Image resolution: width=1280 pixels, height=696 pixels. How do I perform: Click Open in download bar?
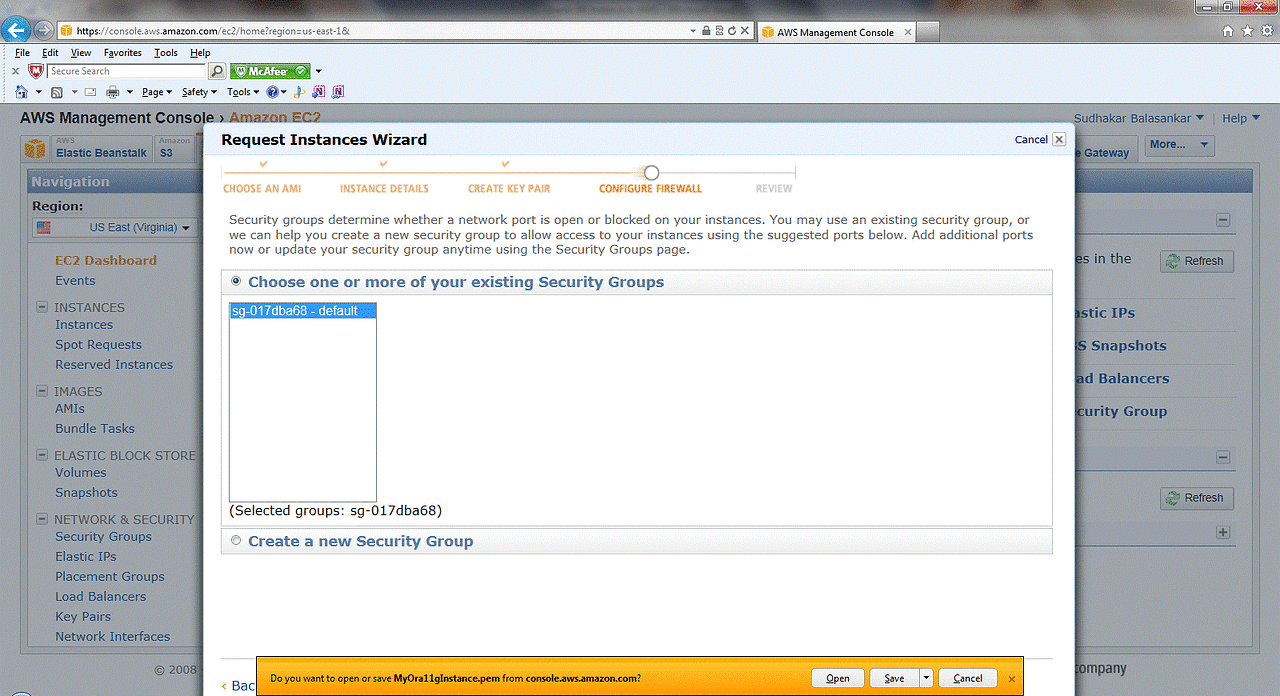(838, 678)
